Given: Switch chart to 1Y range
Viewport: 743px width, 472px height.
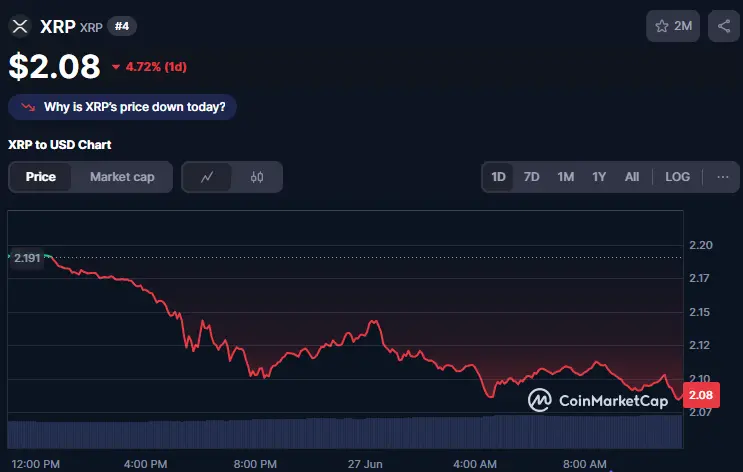Looking at the screenshot, I should tap(599, 177).
